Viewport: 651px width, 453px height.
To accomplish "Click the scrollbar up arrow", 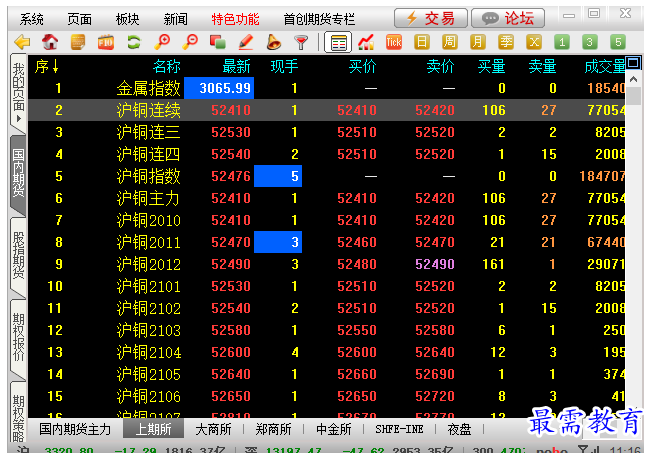I will (x=633, y=79).
